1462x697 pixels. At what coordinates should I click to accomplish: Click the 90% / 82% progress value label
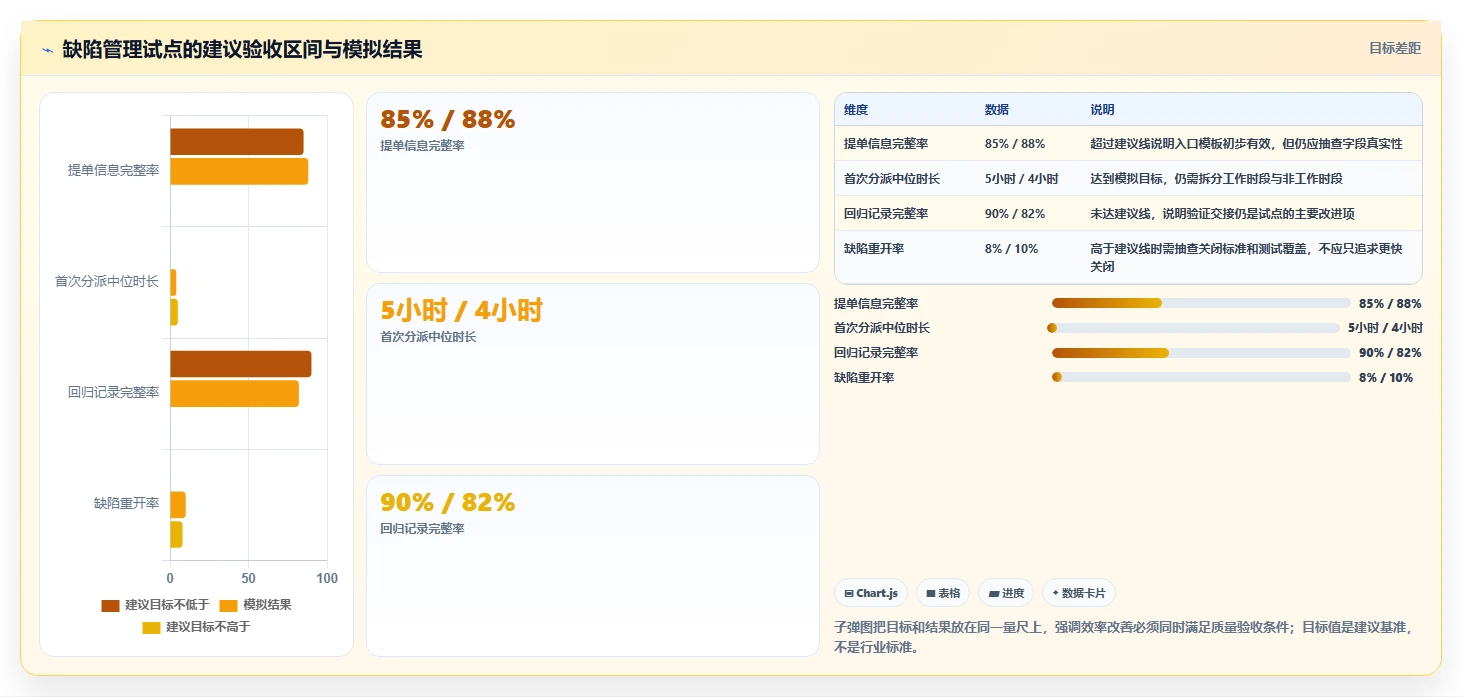coord(1390,353)
